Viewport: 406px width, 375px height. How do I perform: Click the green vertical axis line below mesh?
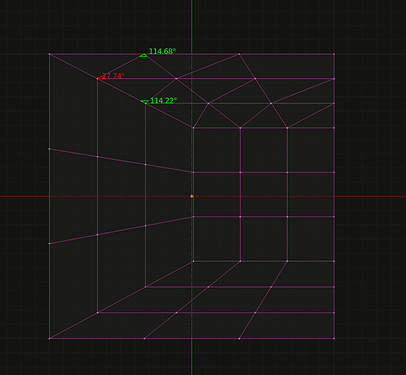coord(192,357)
